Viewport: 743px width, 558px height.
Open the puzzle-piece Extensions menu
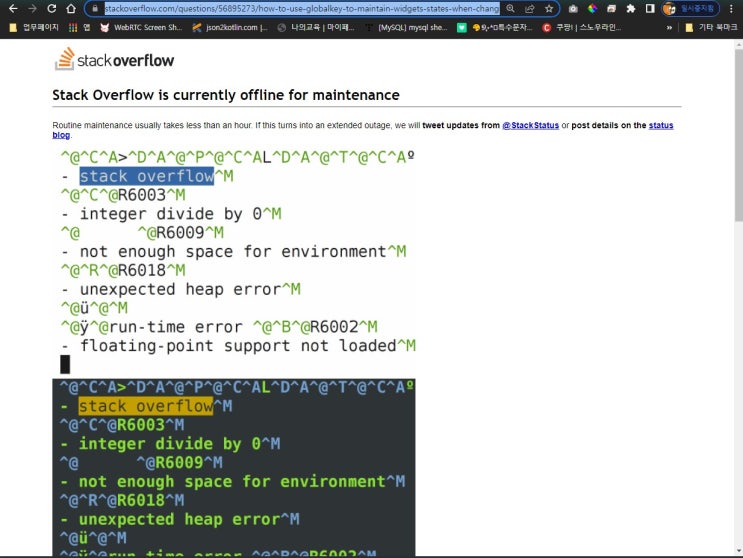630,8
